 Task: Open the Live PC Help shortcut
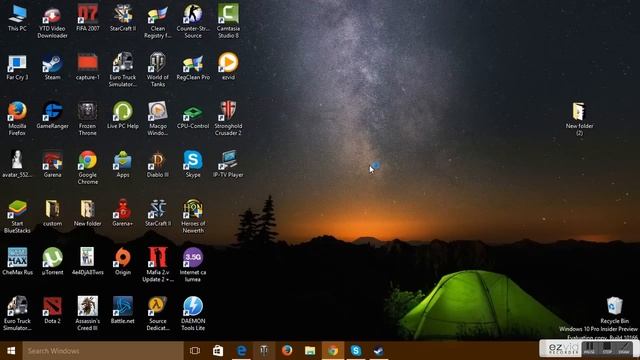pyautogui.click(x=123, y=116)
